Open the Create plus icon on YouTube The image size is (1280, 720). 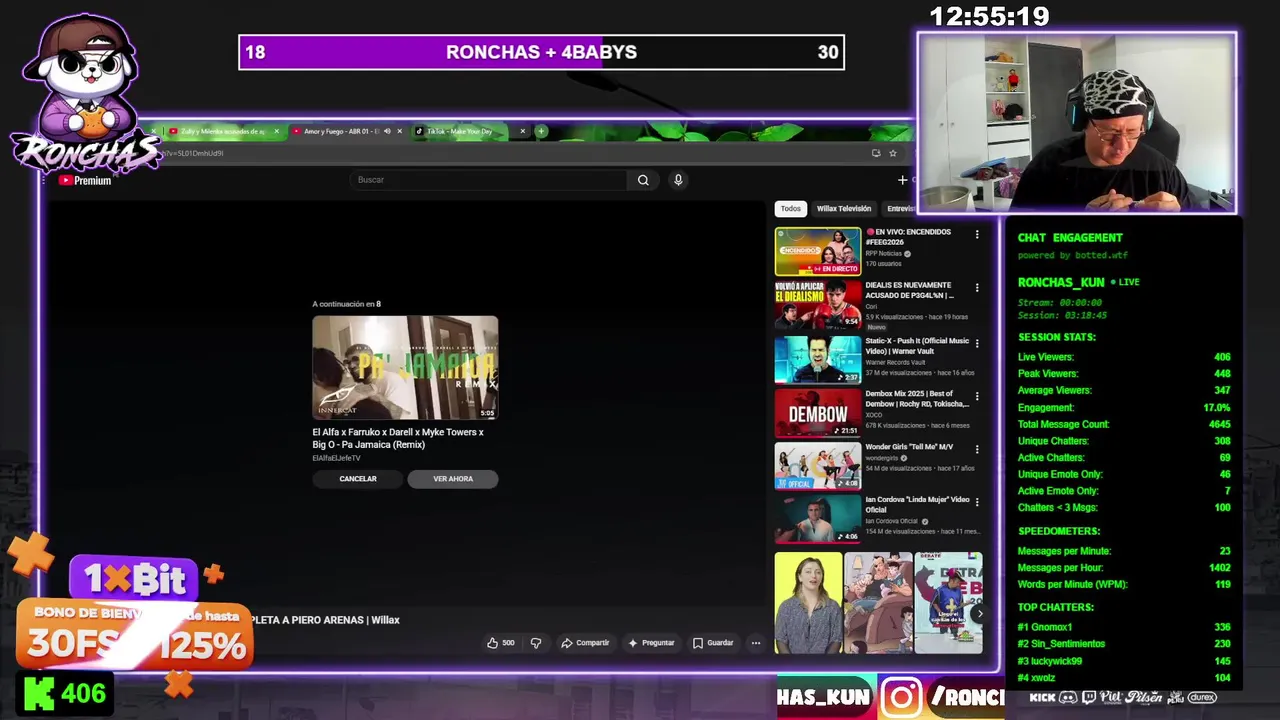click(x=902, y=180)
